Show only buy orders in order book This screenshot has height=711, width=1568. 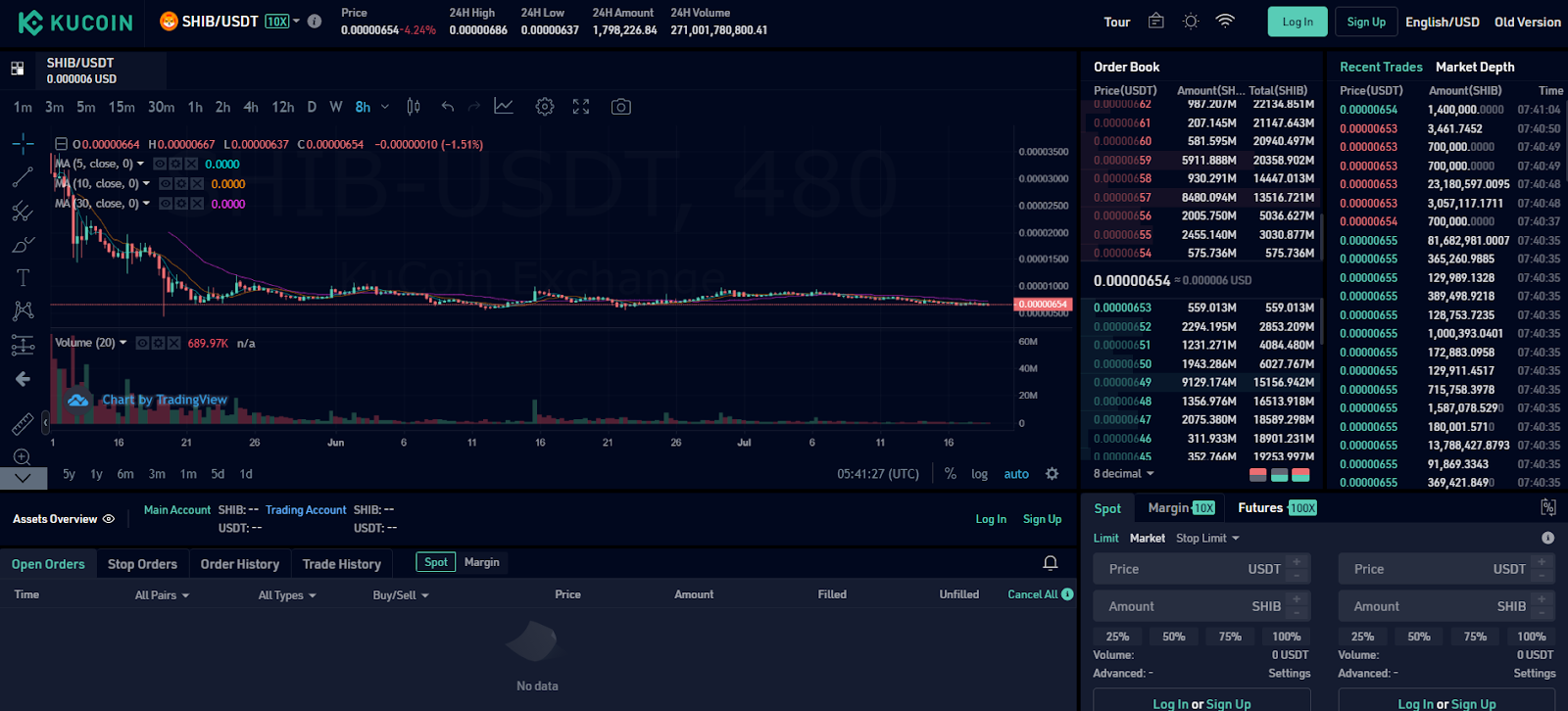click(1279, 475)
